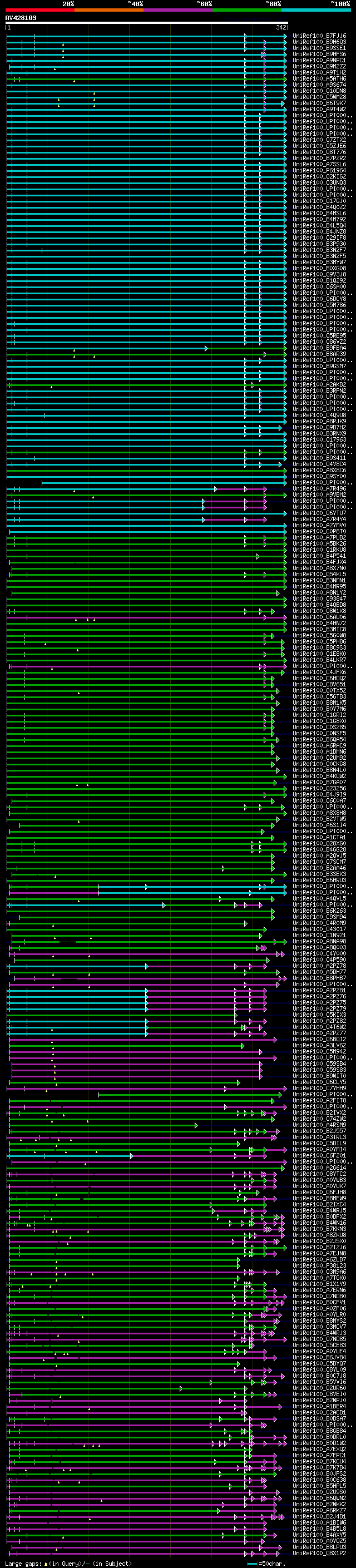Screen dimensions: 356x1568
Task: Select label UniRef100_Q6DCY8
Action: click(x=319, y=299)
